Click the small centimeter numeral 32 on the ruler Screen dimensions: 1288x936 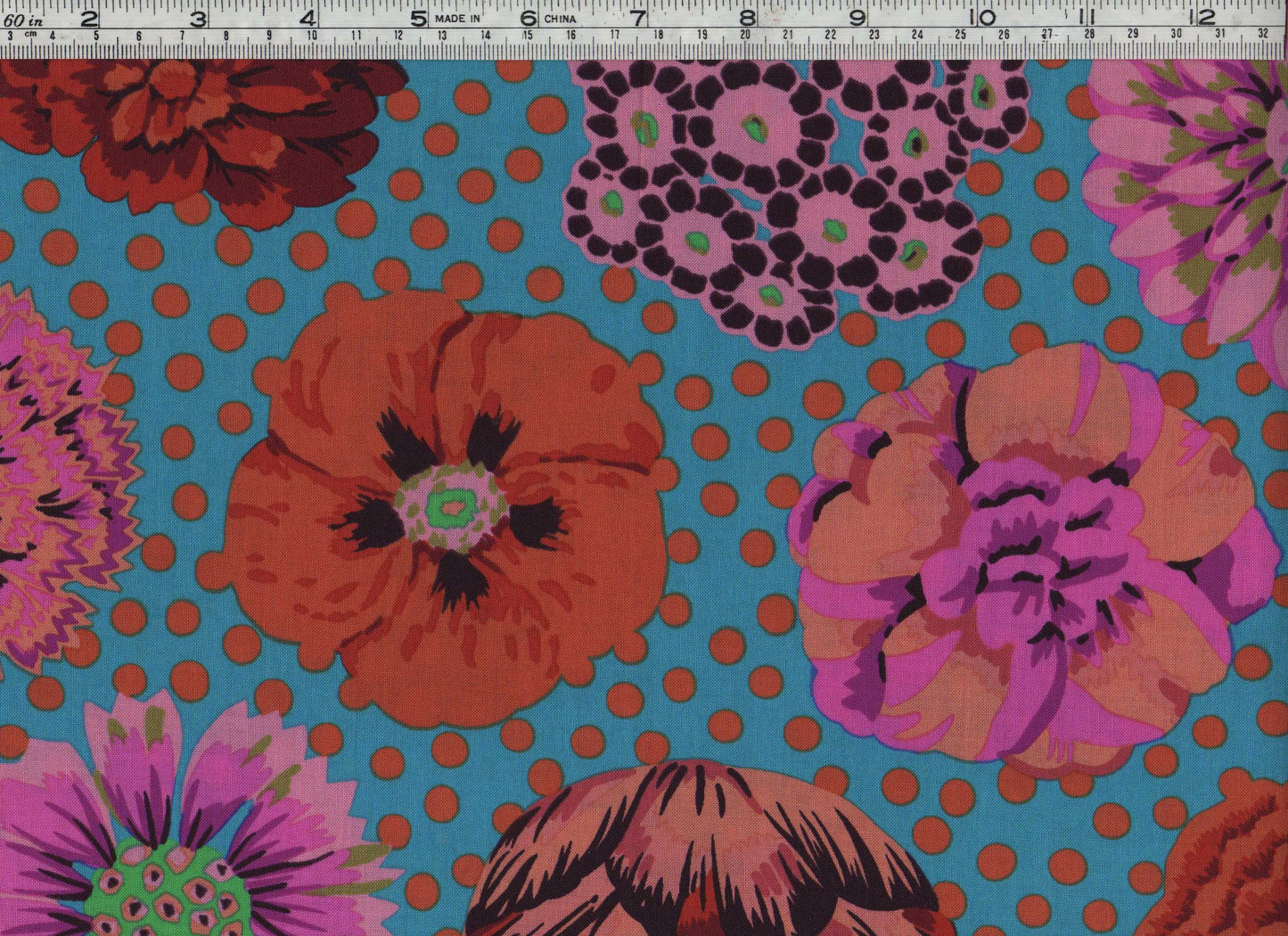point(1263,35)
